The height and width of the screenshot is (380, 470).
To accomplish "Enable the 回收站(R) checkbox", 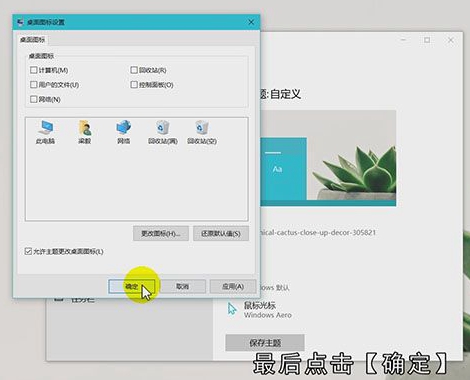I will (134, 70).
